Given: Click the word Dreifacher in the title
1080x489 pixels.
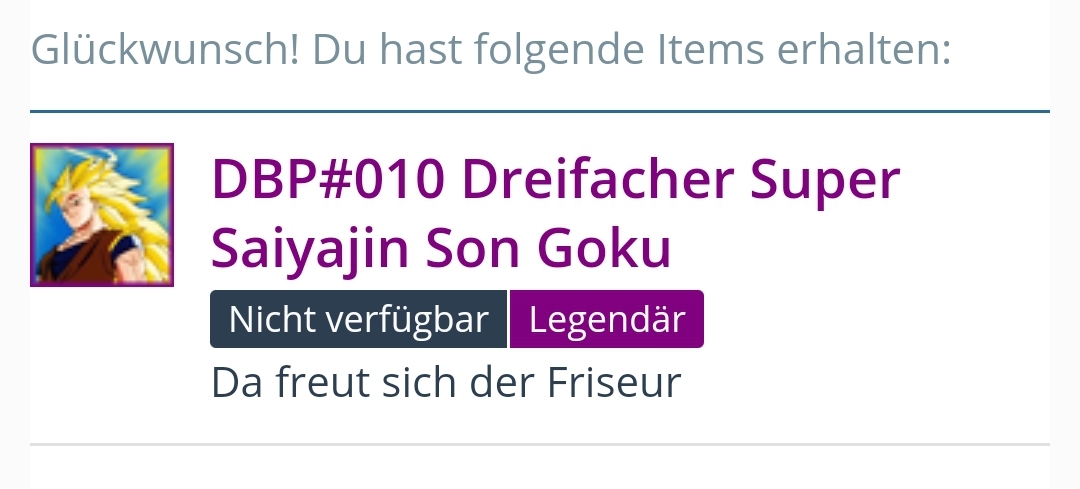Looking at the screenshot, I should [597, 179].
